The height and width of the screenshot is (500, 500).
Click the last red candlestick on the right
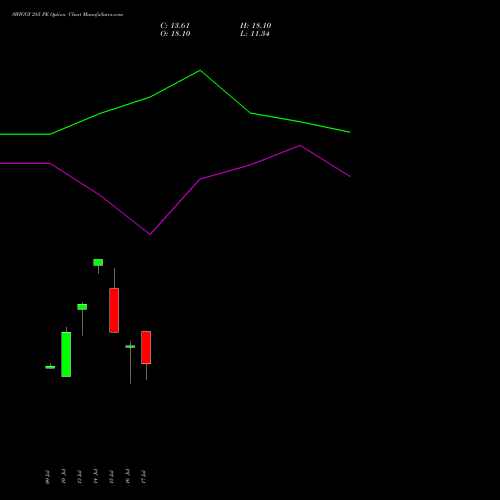click(x=146, y=347)
